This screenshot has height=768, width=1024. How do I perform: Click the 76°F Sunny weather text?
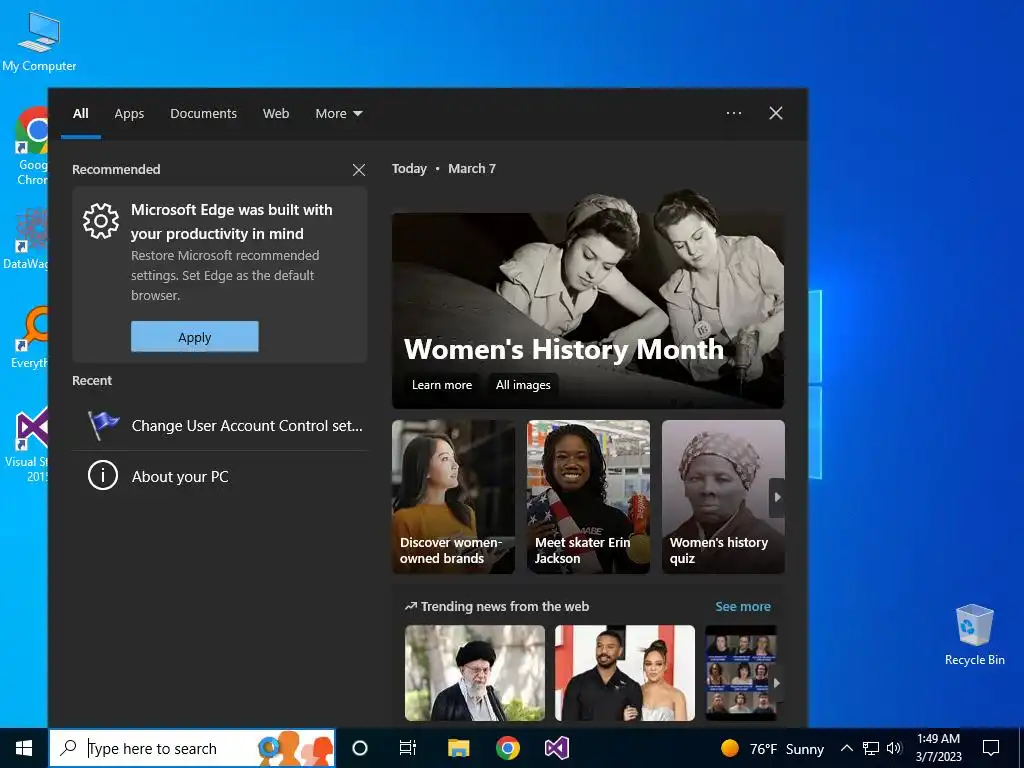pos(787,749)
